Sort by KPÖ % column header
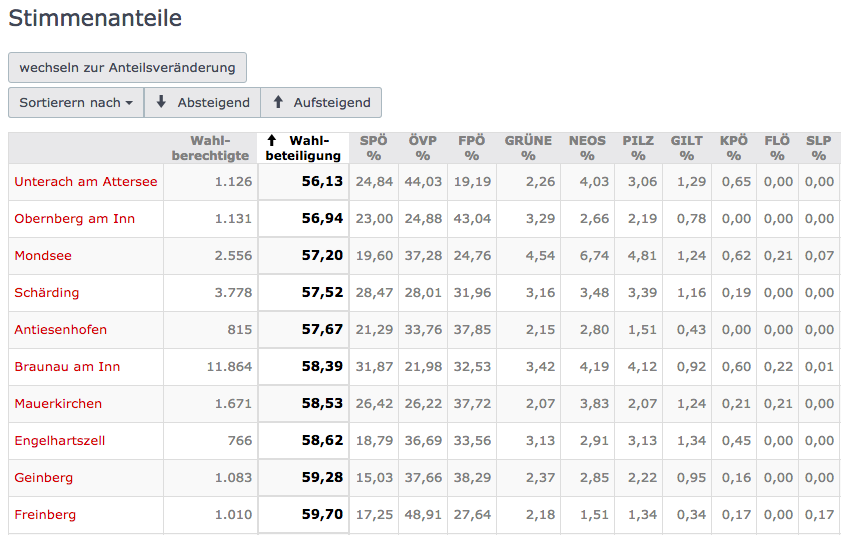The height and width of the screenshot is (535, 841). [x=734, y=148]
